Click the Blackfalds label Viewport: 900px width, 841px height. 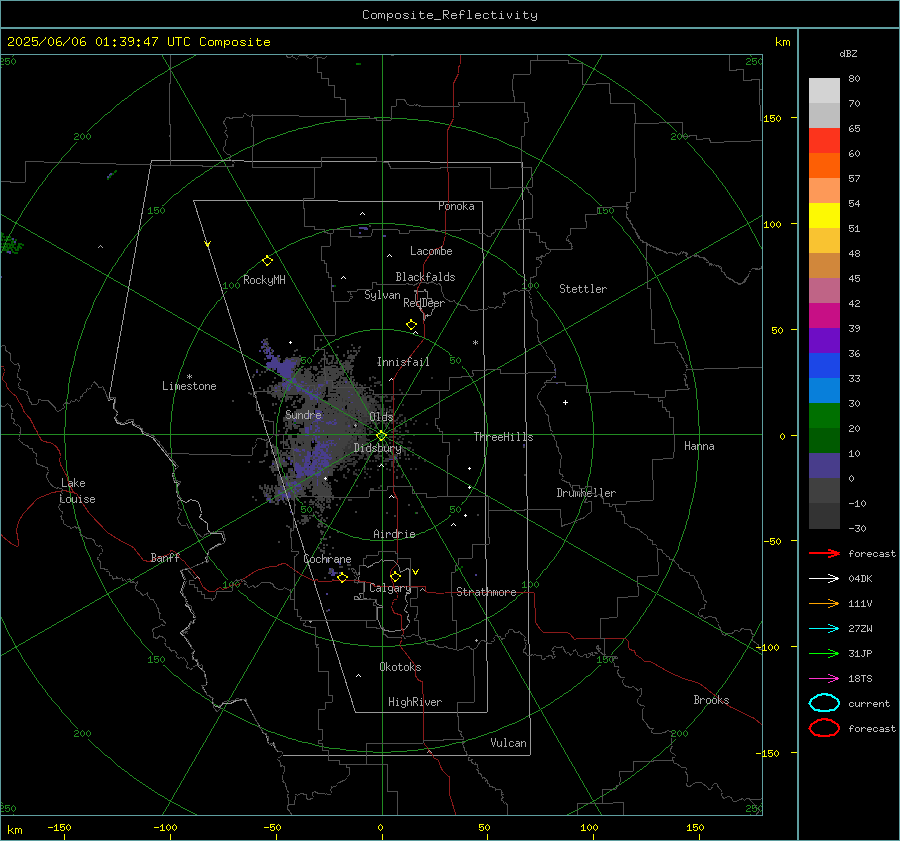click(x=425, y=277)
